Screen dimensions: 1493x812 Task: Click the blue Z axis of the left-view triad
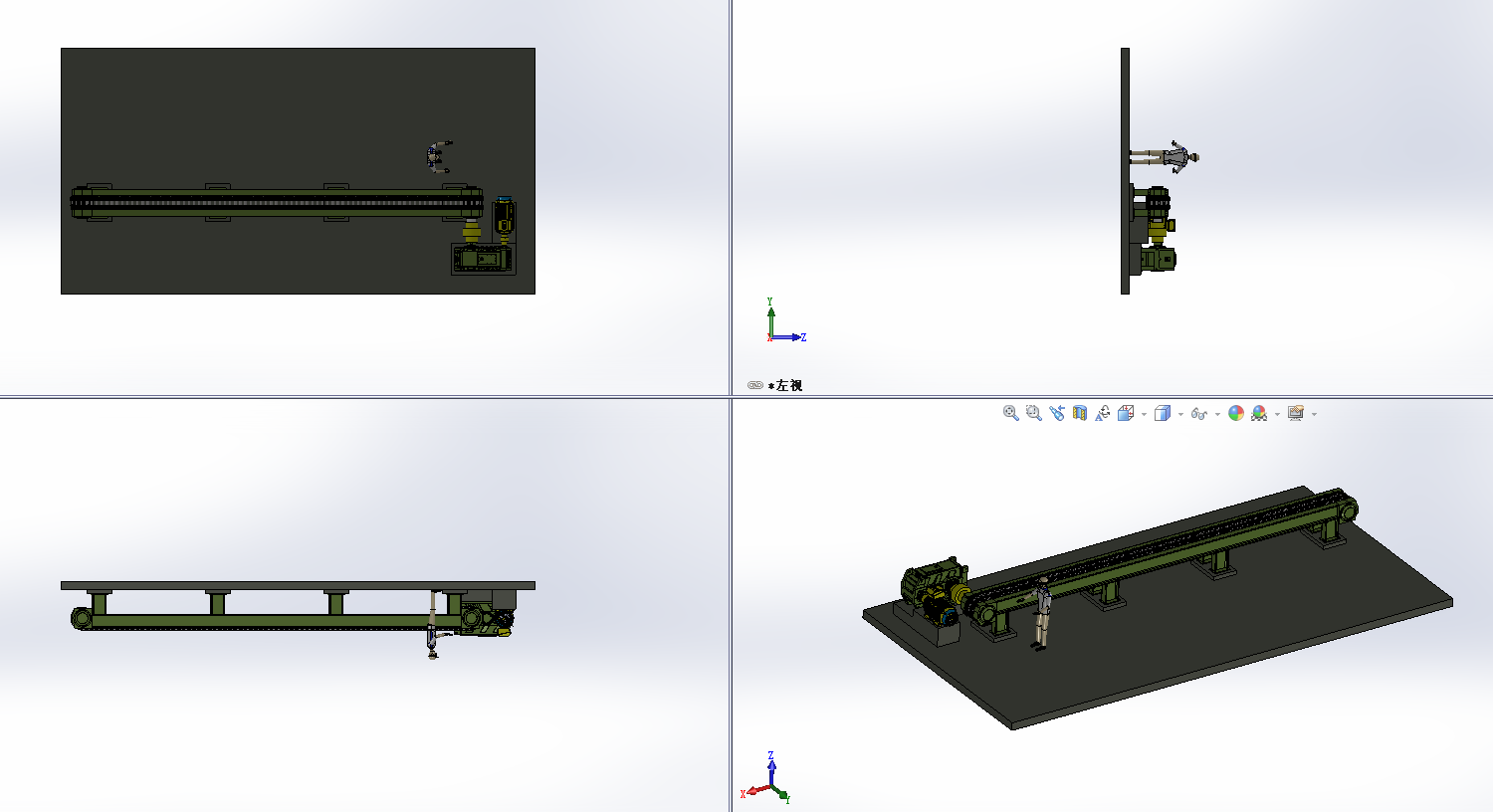coord(788,337)
